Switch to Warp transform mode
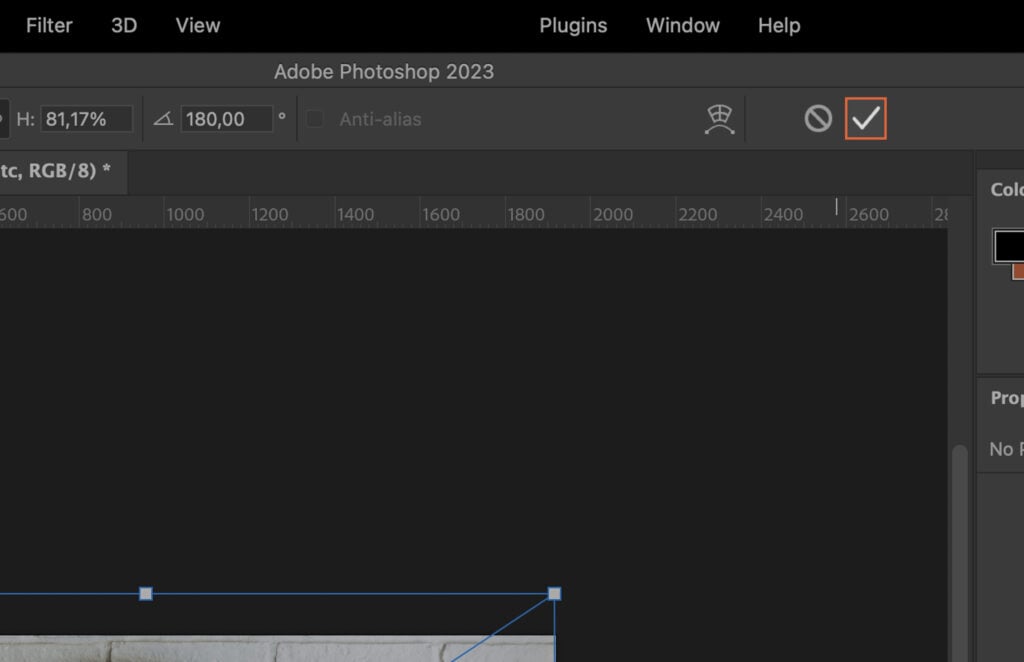The width and height of the screenshot is (1024, 662). pos(717,118)
